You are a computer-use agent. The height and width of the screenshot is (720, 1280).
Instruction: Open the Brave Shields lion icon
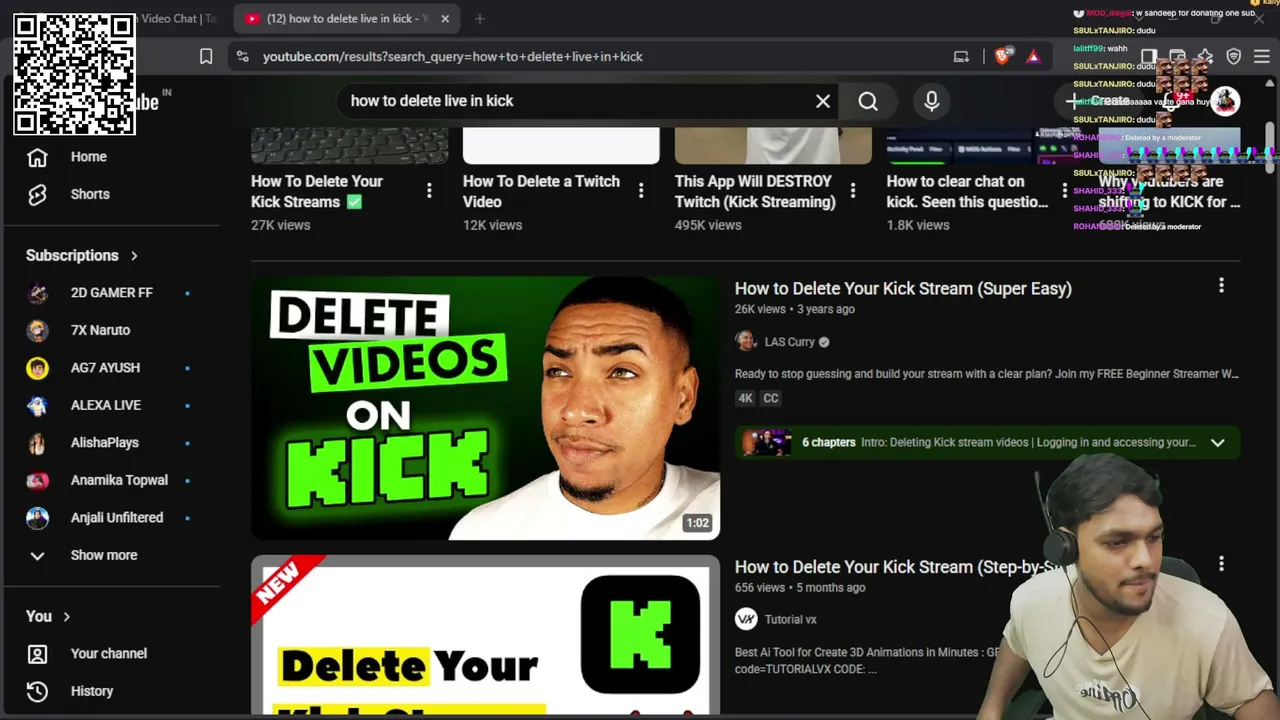[1003, 57]
